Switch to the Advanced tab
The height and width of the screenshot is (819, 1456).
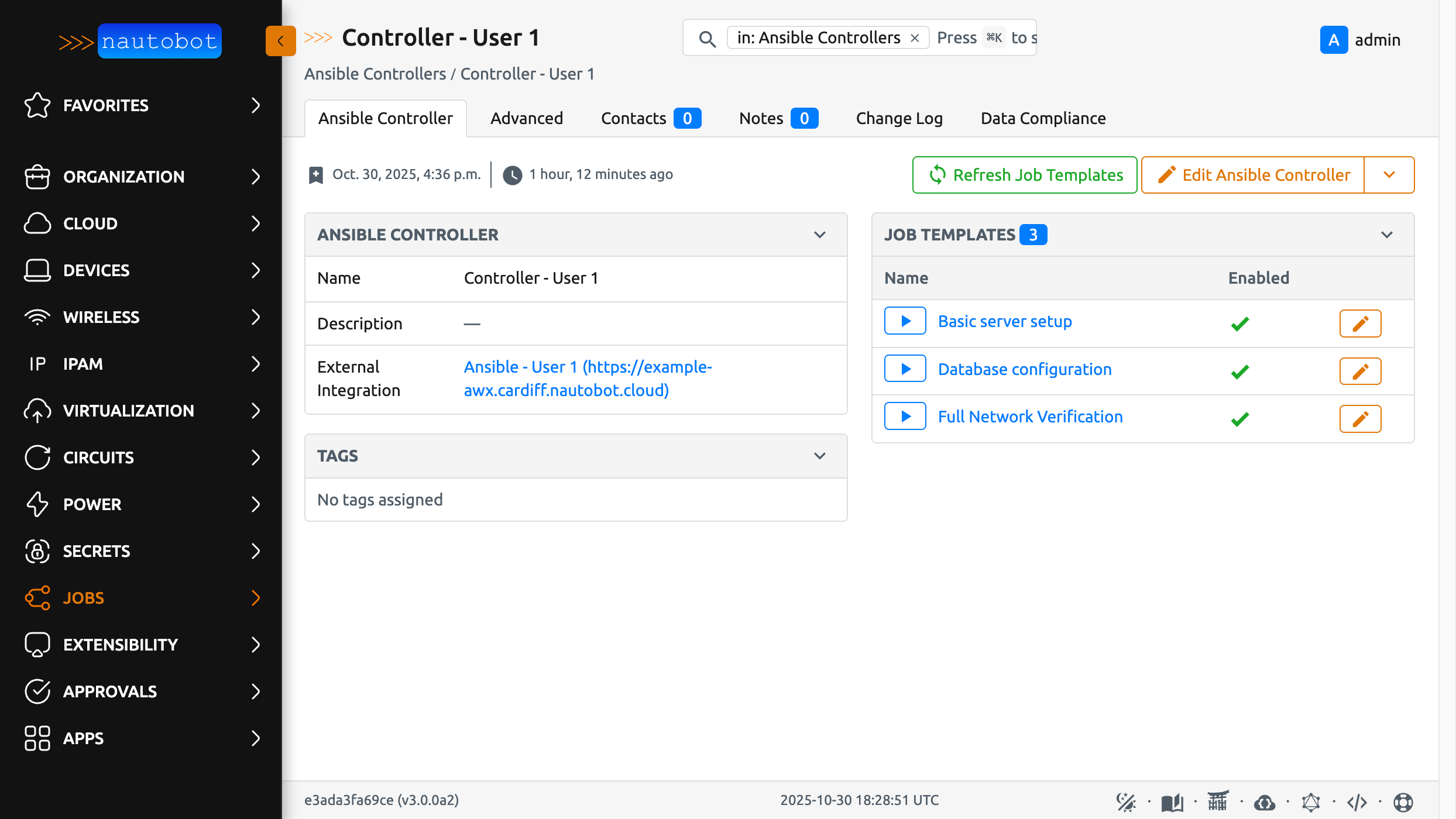tap(526, 118)
